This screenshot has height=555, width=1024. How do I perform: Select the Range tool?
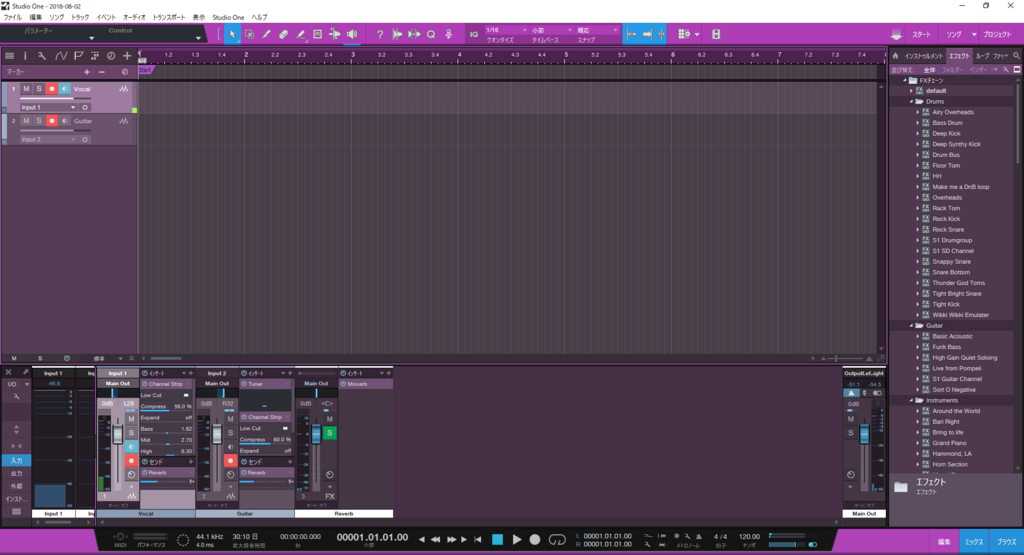point(249,34)
